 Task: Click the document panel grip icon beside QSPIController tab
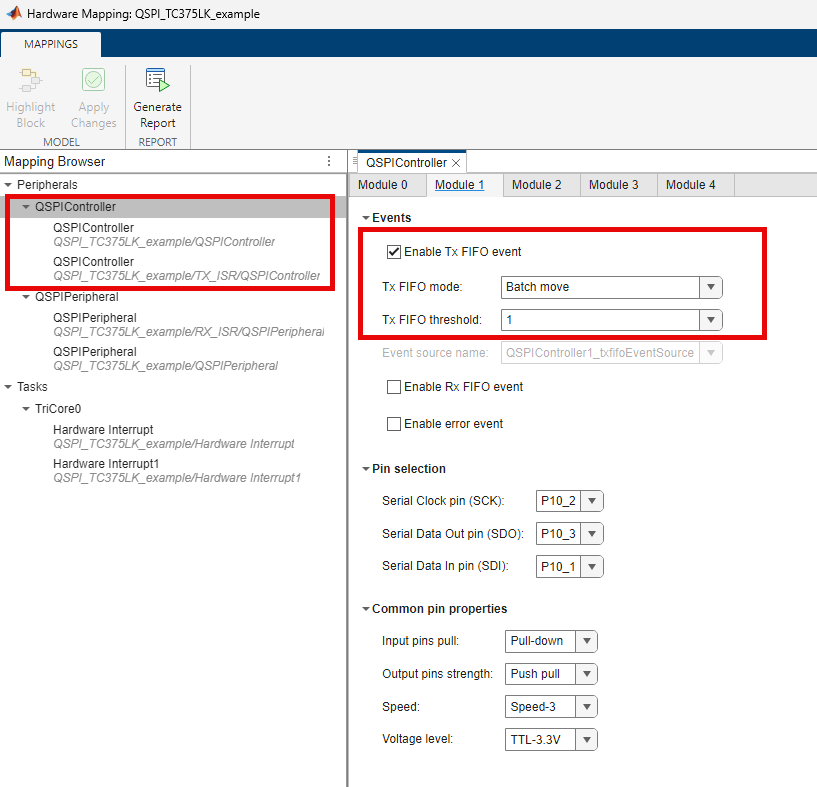[x=354, y=161]
